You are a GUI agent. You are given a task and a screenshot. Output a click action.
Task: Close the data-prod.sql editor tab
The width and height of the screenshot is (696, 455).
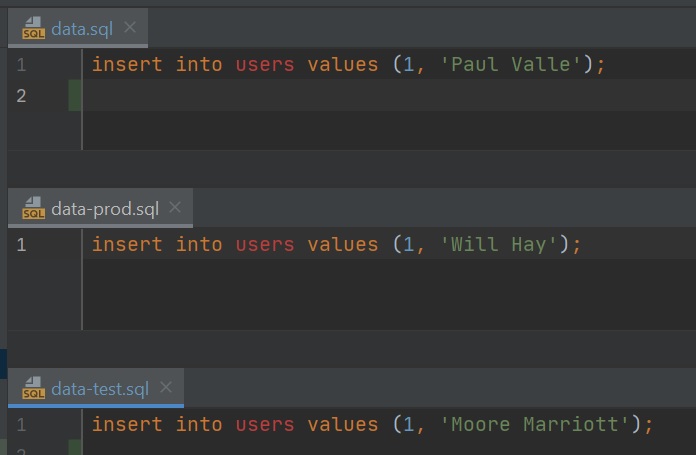(175, 208)
